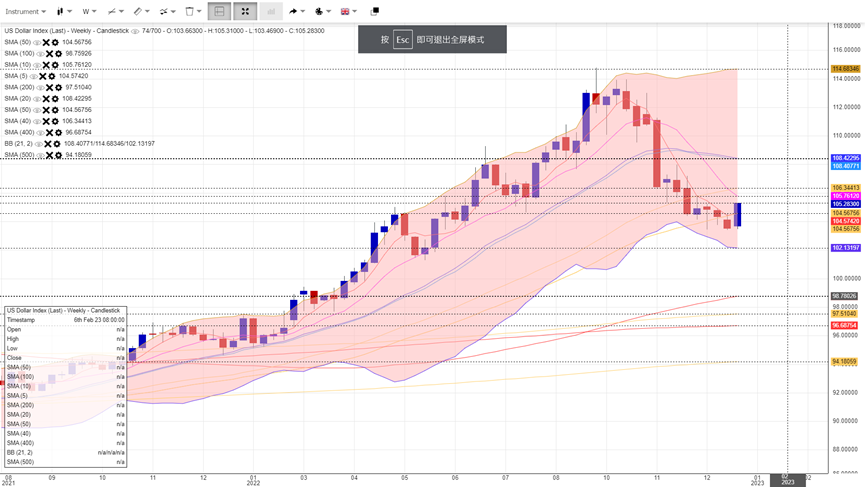Screen dimensions: 865x487
Task: Click the 114.68346 orange price label
Action: 846,69
